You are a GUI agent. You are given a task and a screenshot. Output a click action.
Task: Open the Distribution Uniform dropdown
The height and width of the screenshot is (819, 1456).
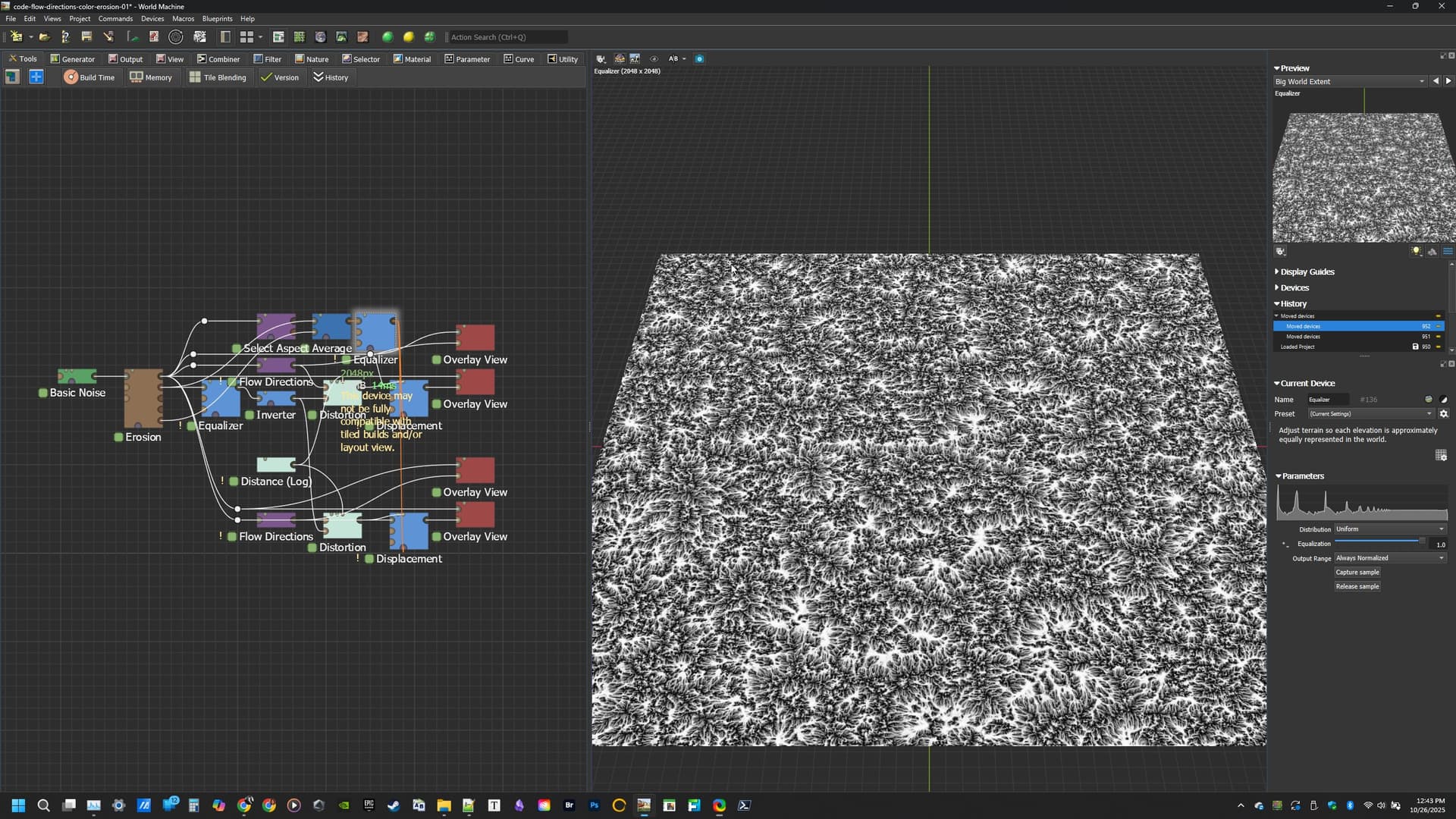point(1390,529)
